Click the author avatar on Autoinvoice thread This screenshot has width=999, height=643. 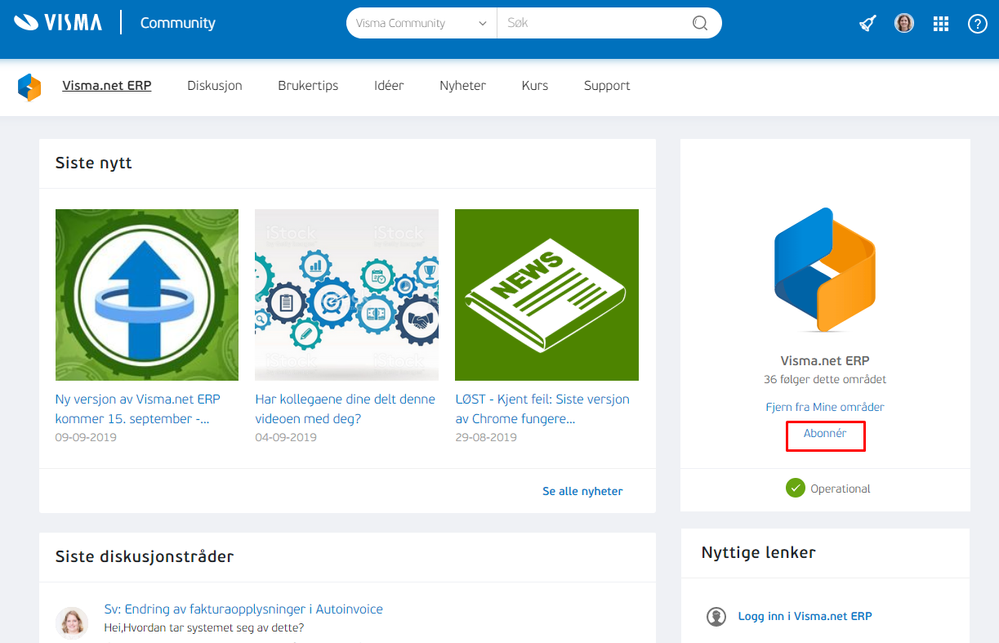coord(72,622)
